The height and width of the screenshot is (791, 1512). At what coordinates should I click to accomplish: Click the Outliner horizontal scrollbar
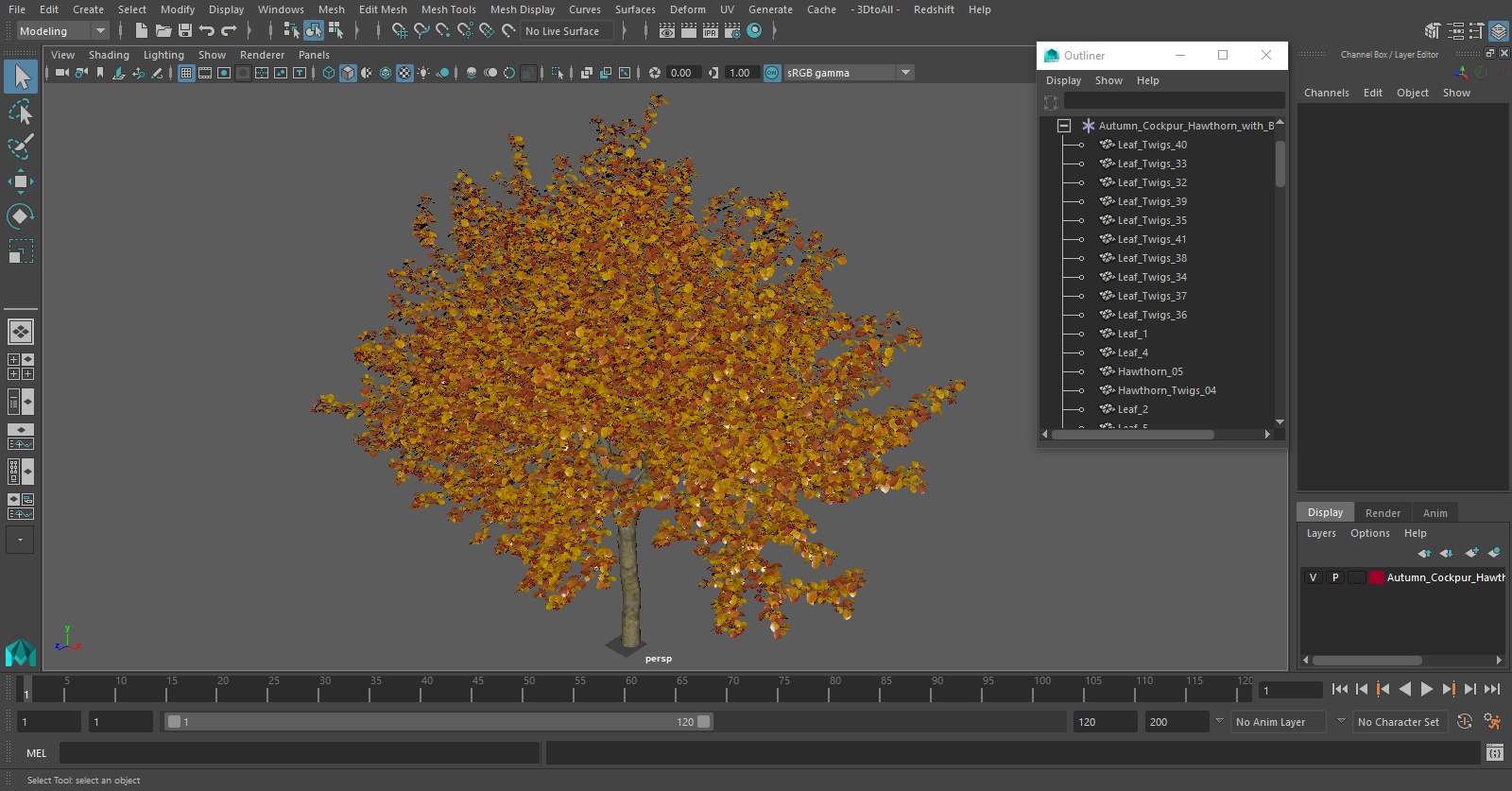point(1132,435)
